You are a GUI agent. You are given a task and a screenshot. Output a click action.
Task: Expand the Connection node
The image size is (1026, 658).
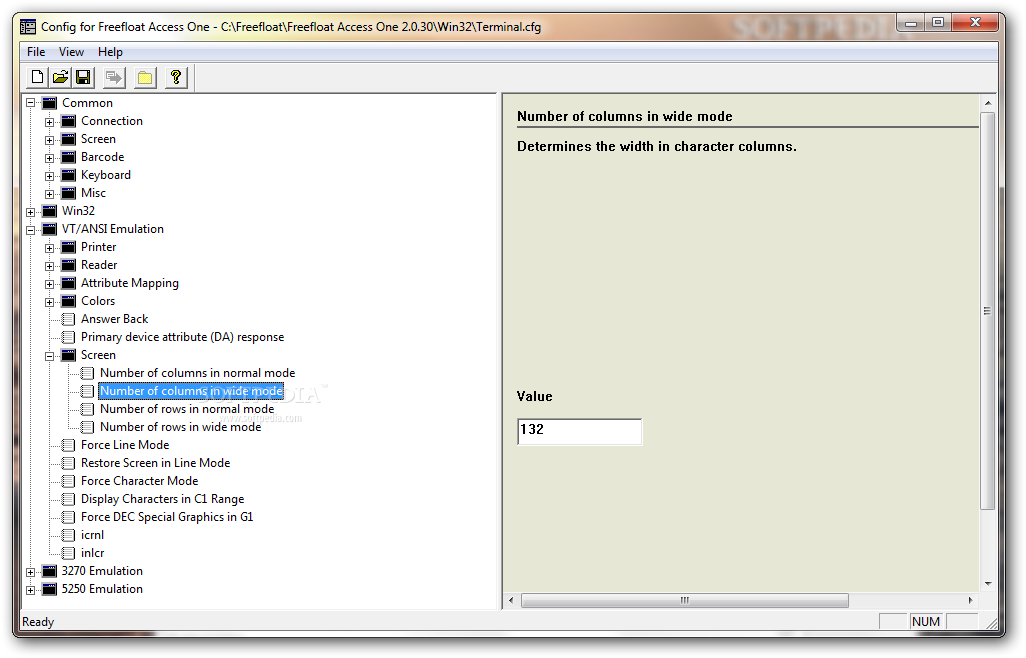point(49,122)
